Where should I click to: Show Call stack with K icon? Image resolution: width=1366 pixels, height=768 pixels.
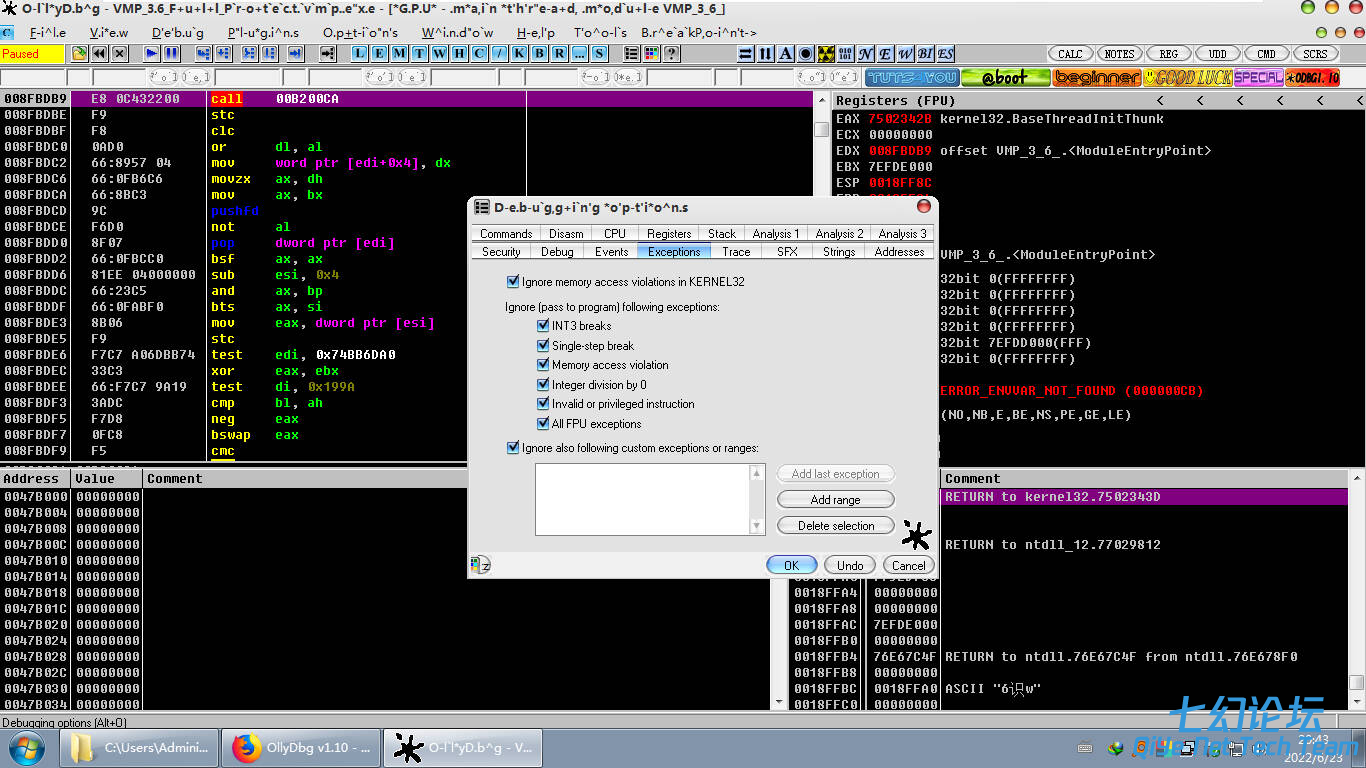click(x=520, y=54)
